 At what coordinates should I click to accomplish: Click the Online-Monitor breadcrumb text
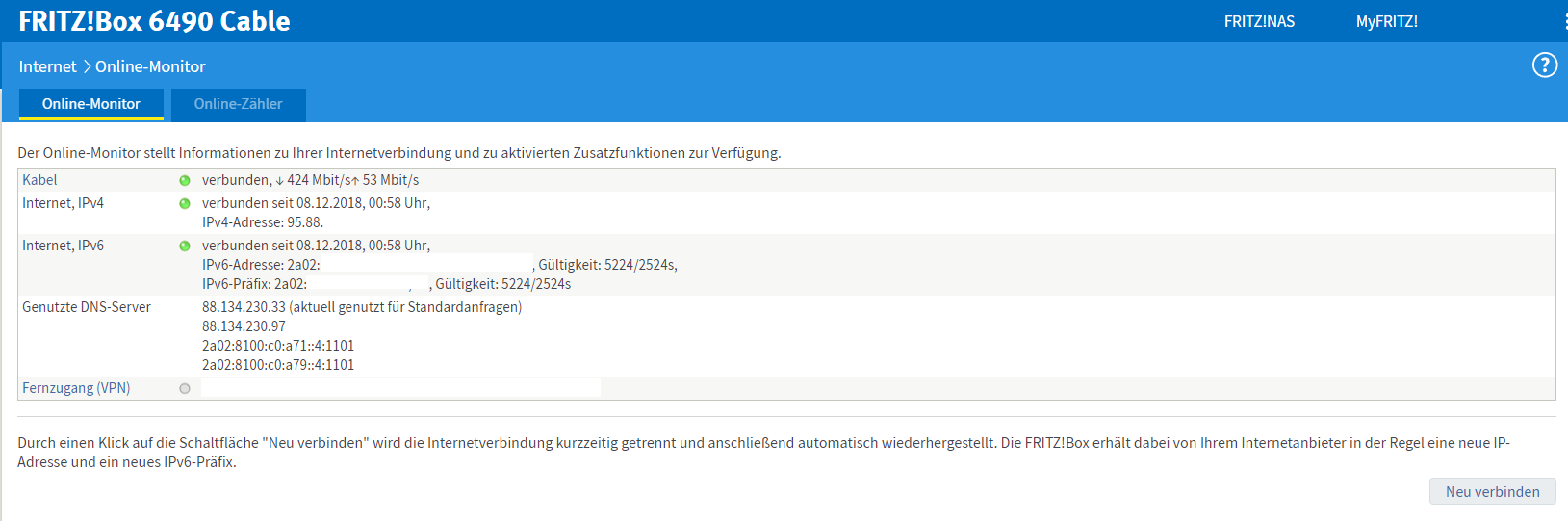pyautogui.click(x=150, y=66)
